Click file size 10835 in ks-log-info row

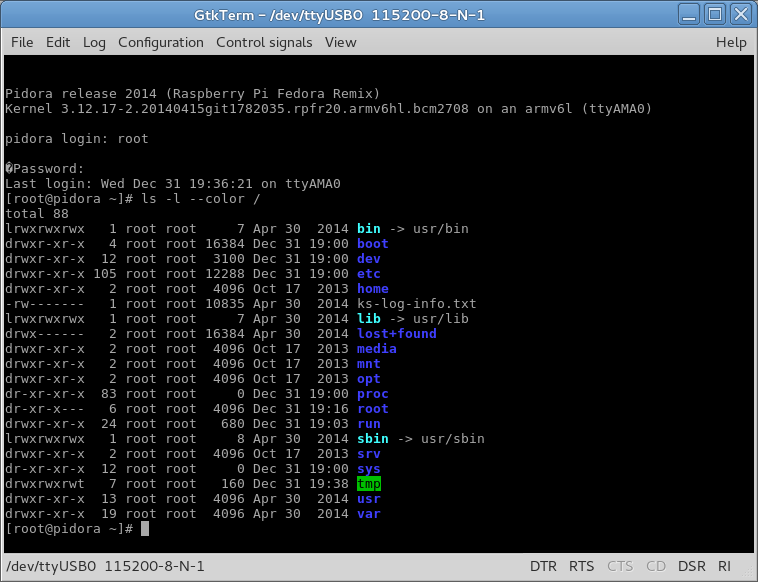point(225,304)
